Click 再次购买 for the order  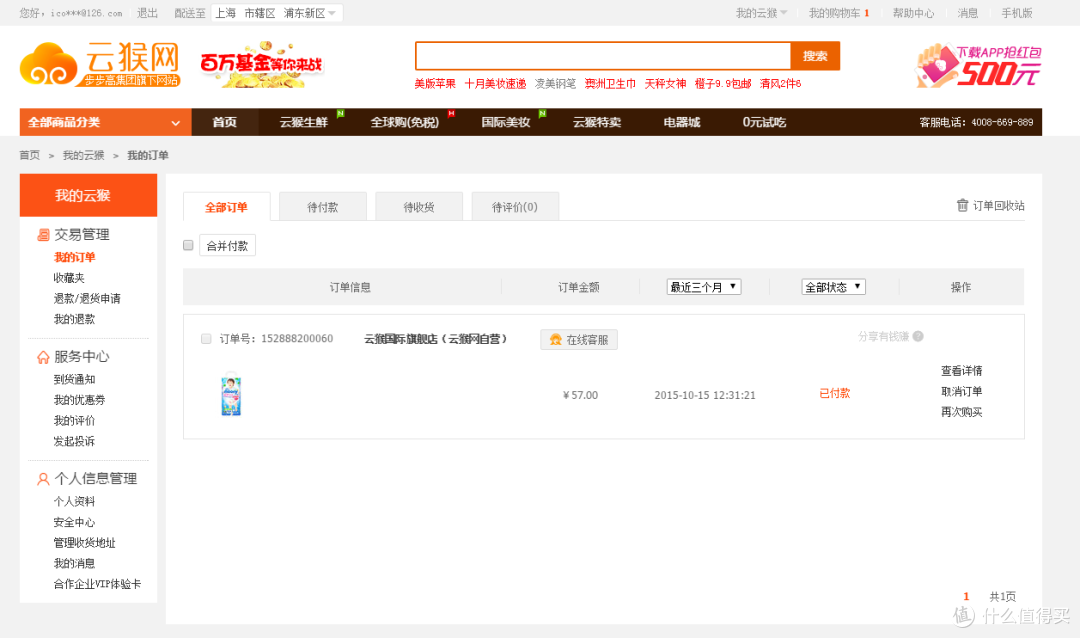click(962, 412)
